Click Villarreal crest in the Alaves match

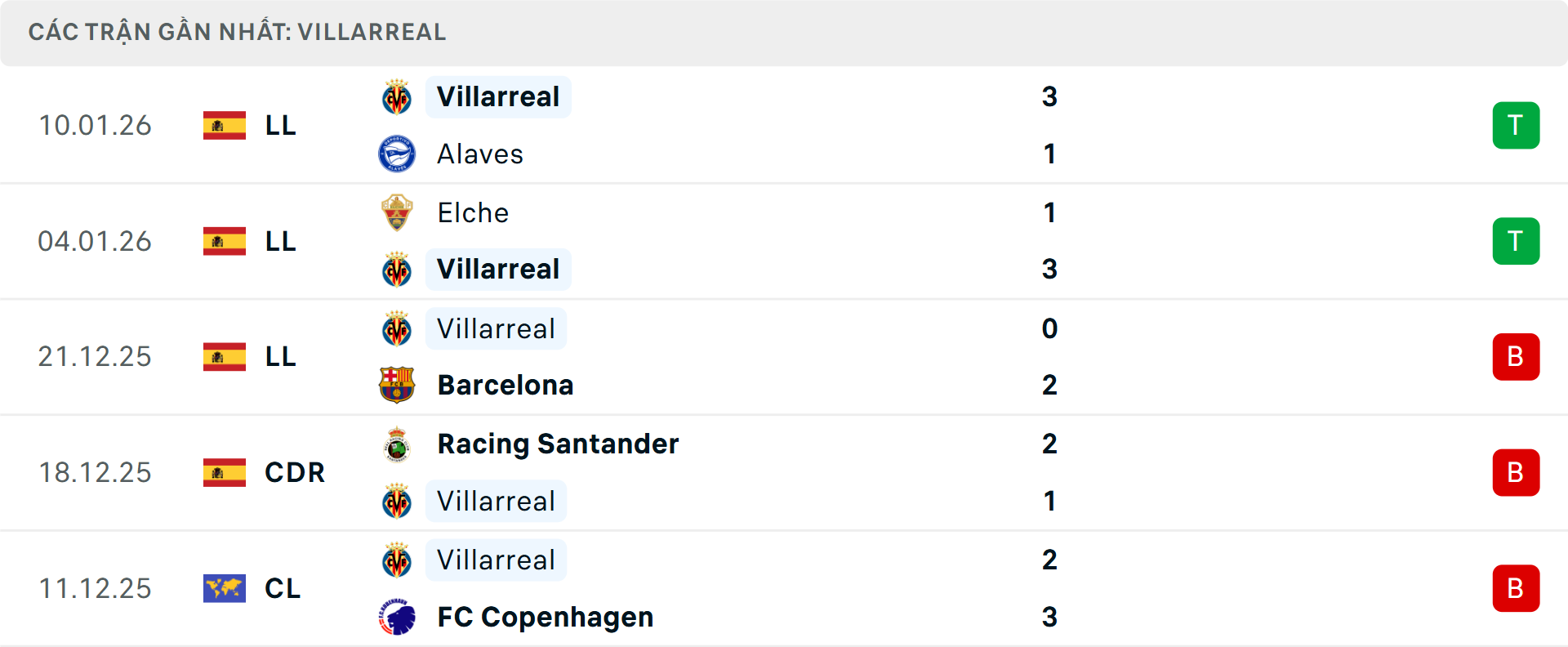tap(397, 97)
